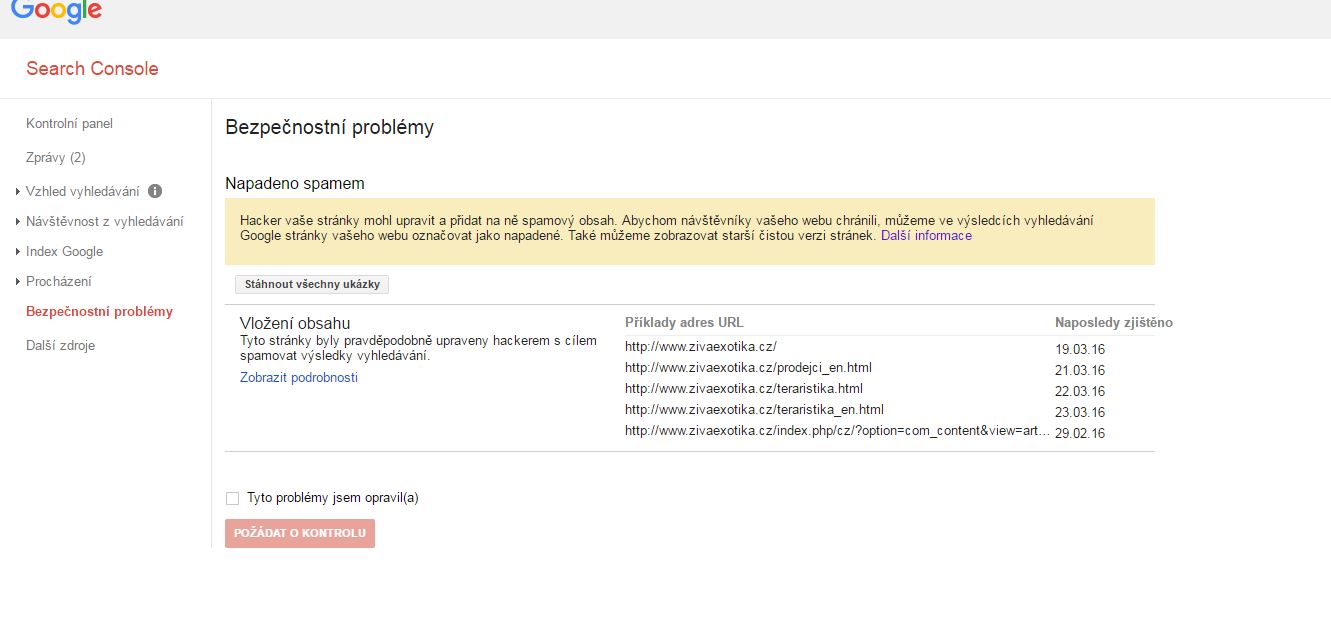Select Bezpečnostní problémy in the sidebar
The image size is (1331, 619).
tap(99, 312)
